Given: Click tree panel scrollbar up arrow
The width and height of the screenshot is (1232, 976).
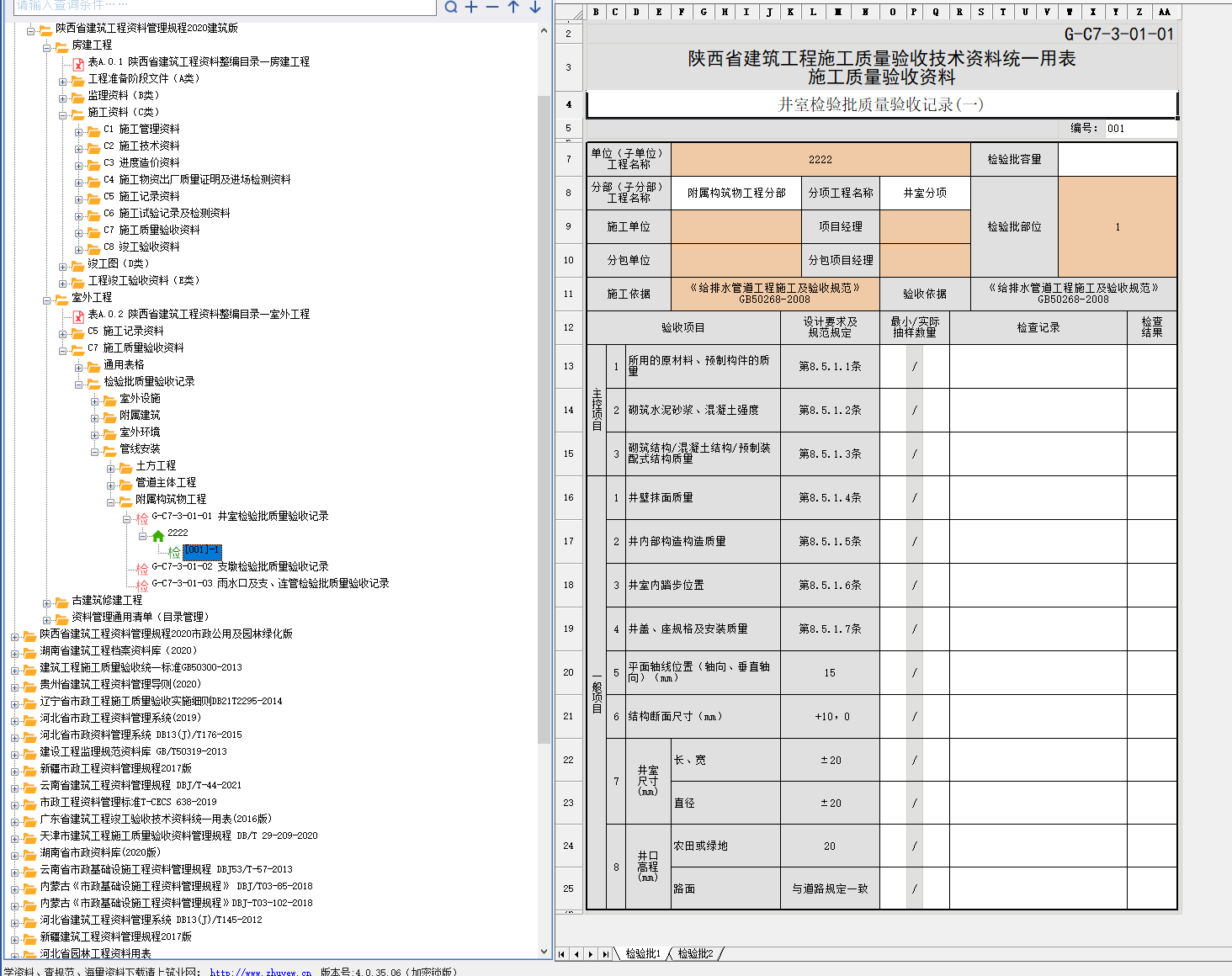Looking at the screenshot, I should (x=544, y=30).
